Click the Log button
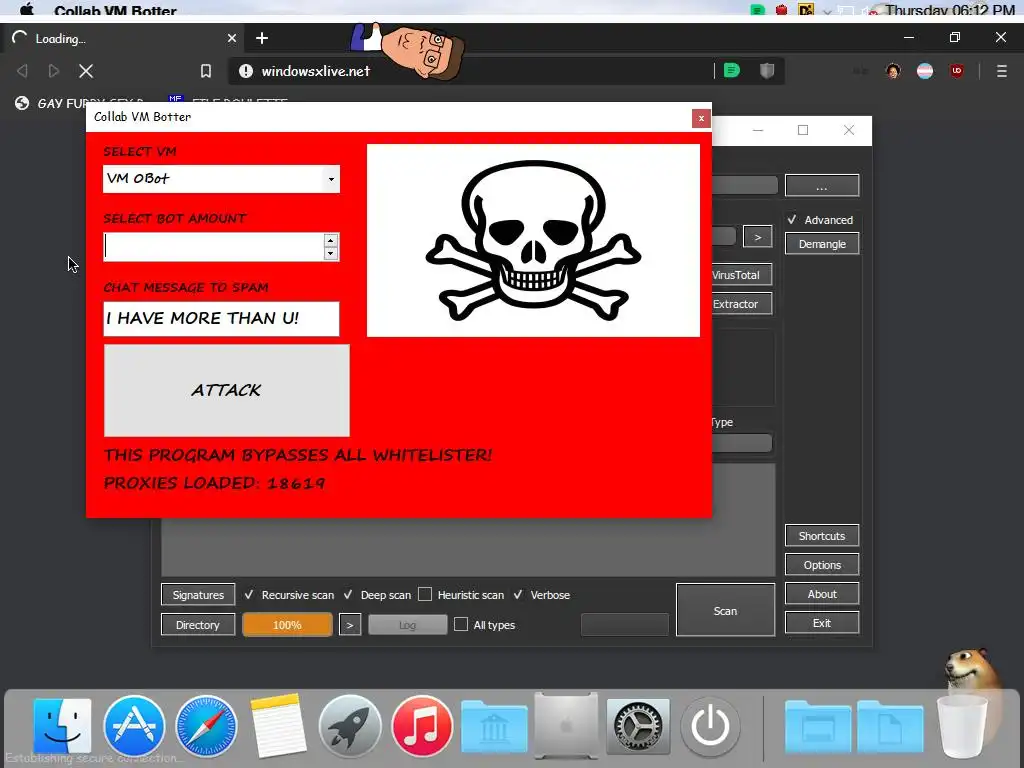The height and width of the screenshot is (768, 1024). 408,625
